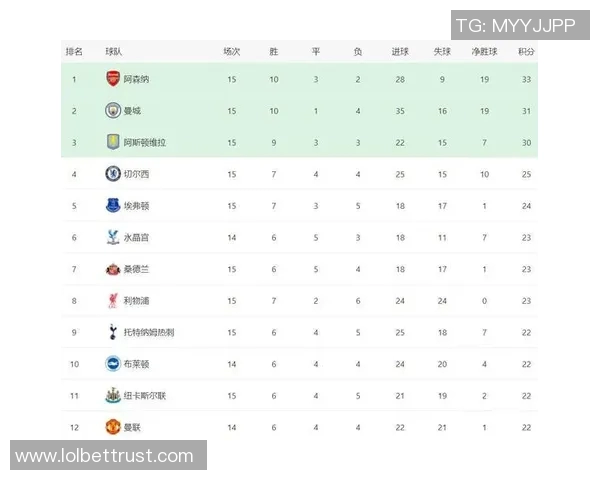Viewport: 600px width, 480px height.
Task: Click the Liverpool (利物浦) club crest
Action: 113,300
